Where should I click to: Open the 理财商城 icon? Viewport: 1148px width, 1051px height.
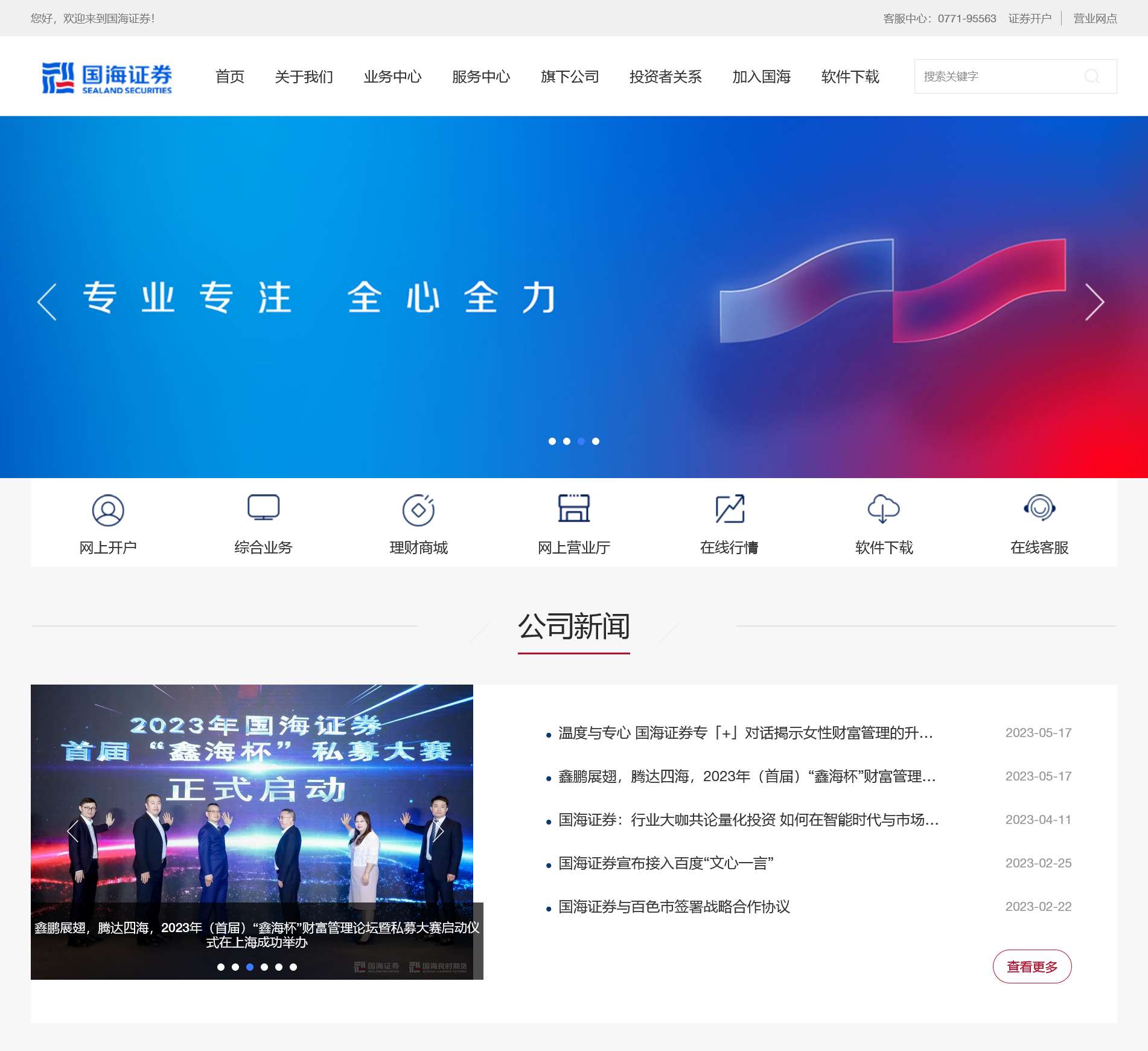[418, 510]
